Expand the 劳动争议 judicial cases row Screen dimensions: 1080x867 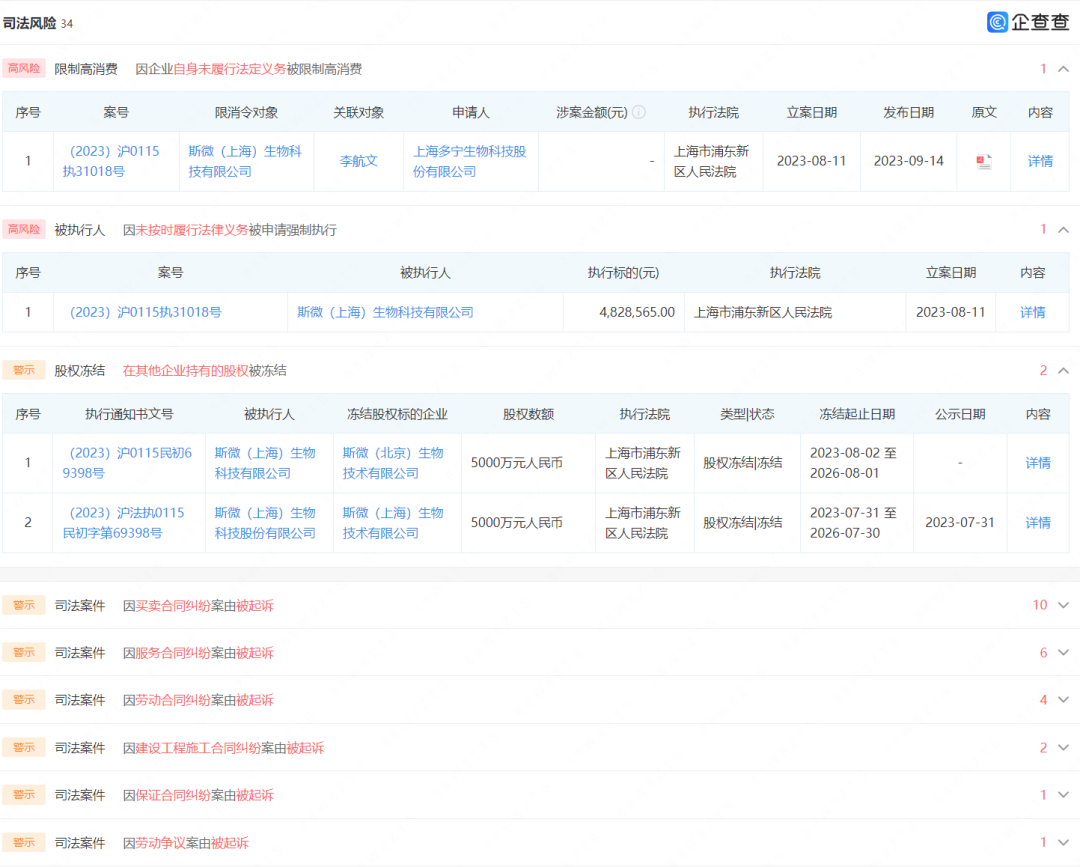pos(1062,843)
